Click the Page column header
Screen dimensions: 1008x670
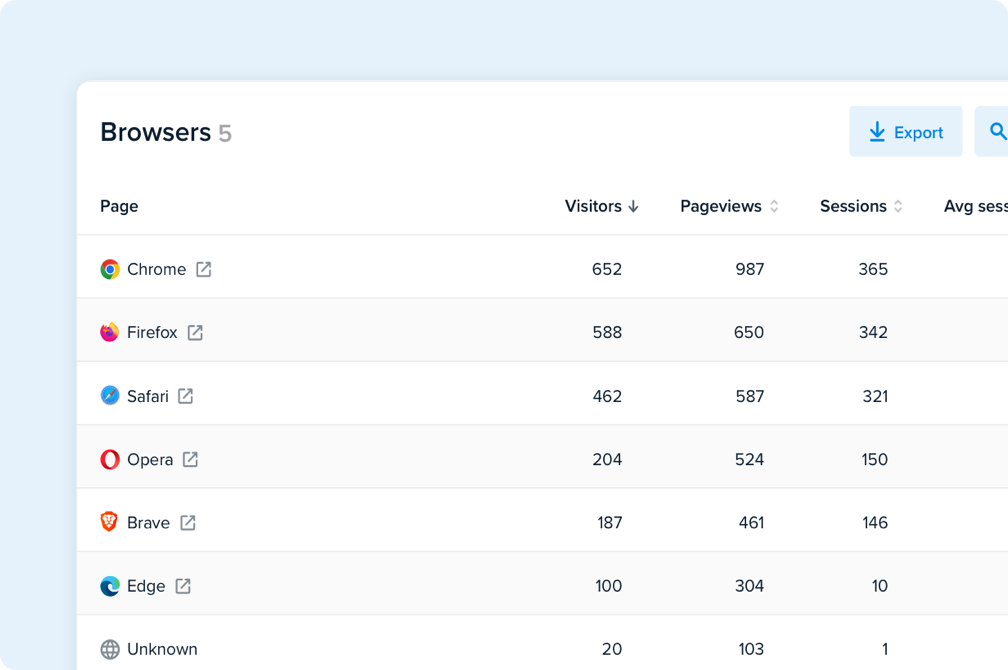120,206
